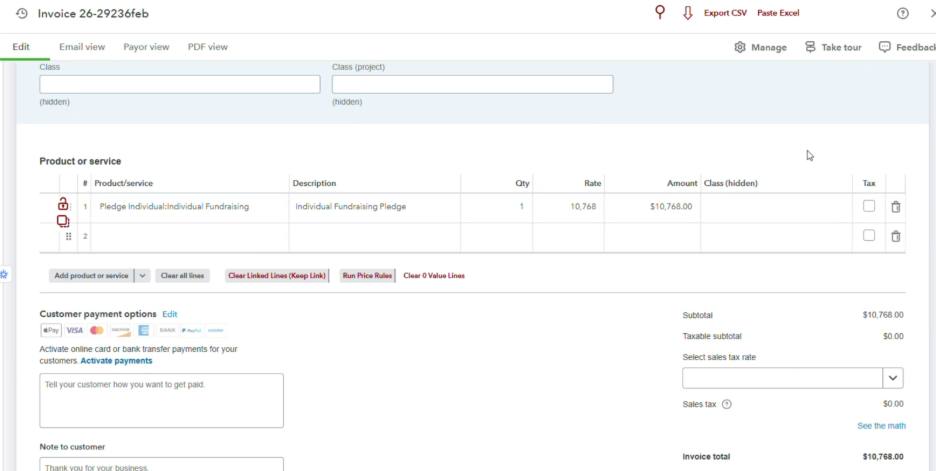Click the copy line icon below lock
Viewport: 936px width, 471px height.
click(63, 221)
